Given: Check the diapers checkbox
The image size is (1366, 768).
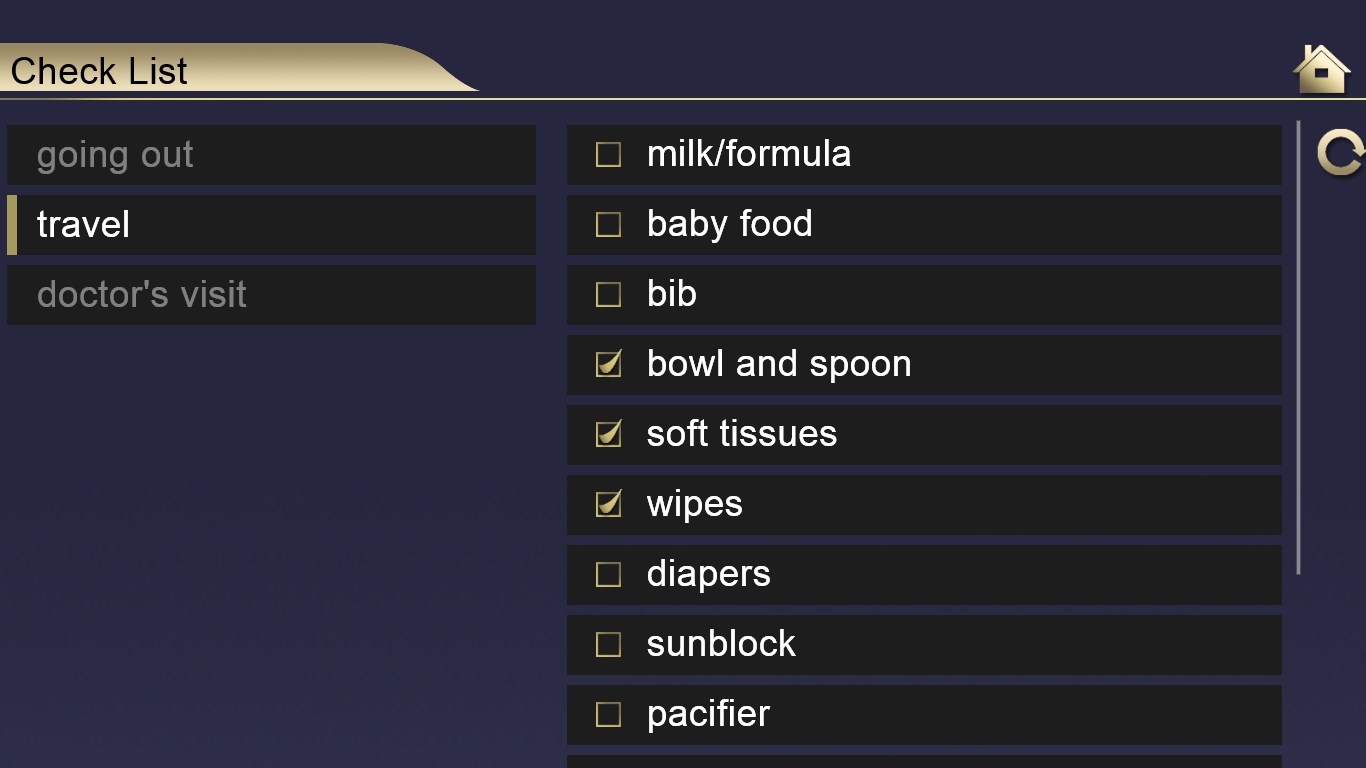Looking at the screenshot, I should 608,575.
